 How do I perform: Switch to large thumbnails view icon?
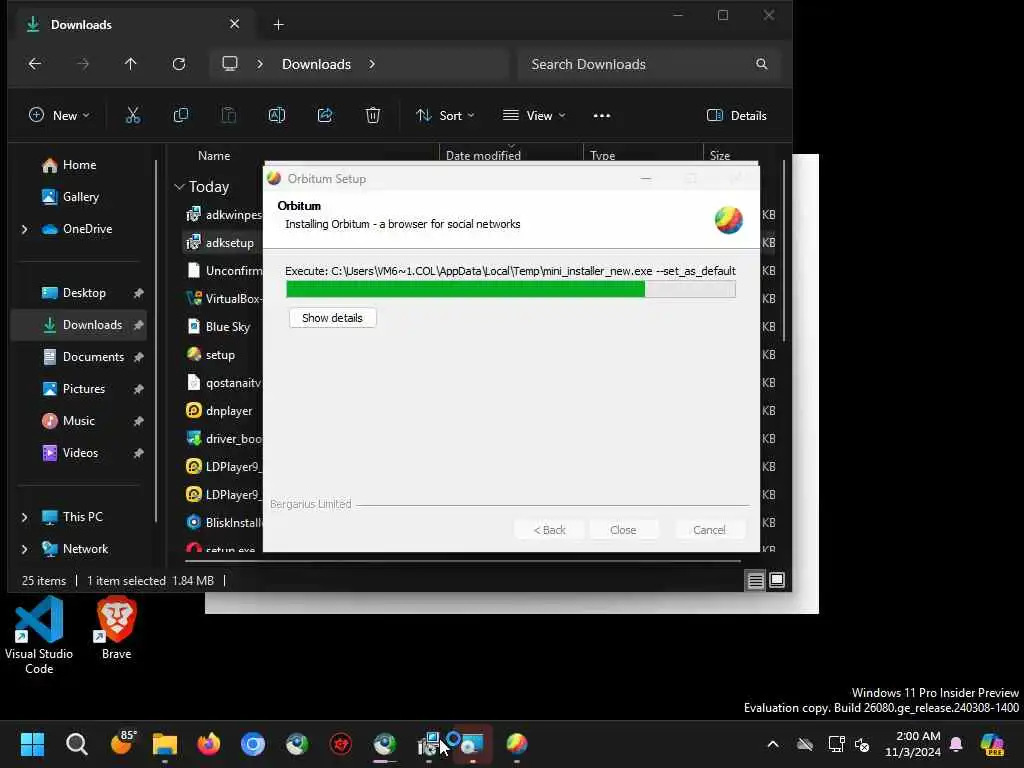777,581
